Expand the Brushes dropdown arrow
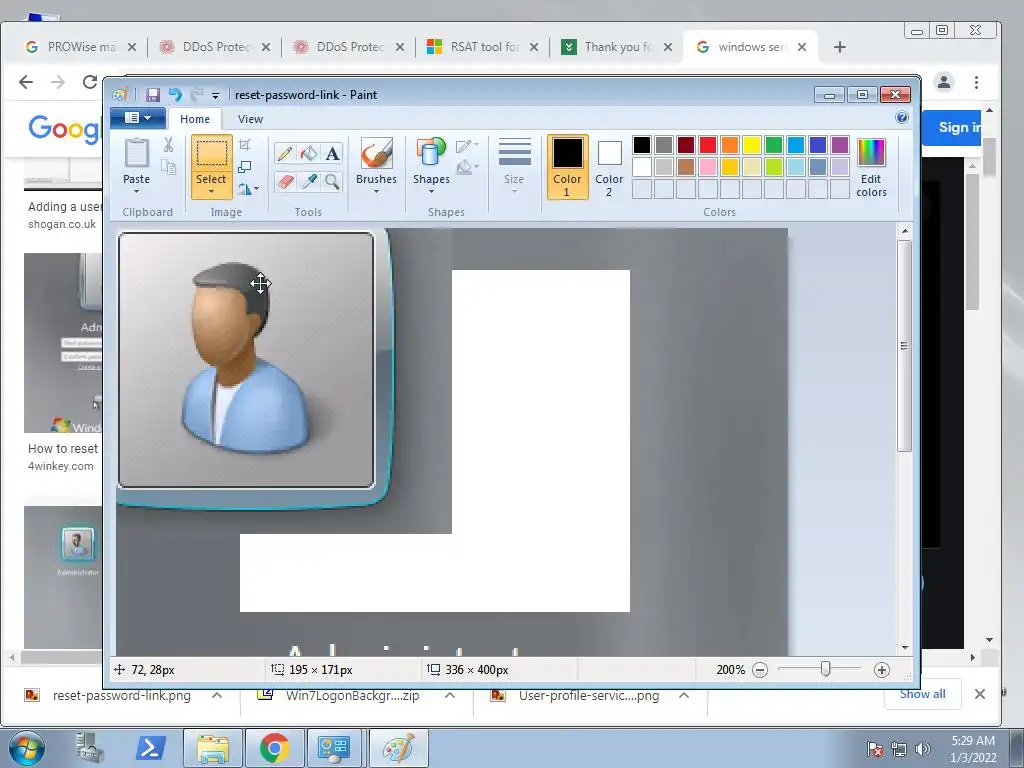The width and height of the screenshot is (1024, 768). (x=376, y=191)
